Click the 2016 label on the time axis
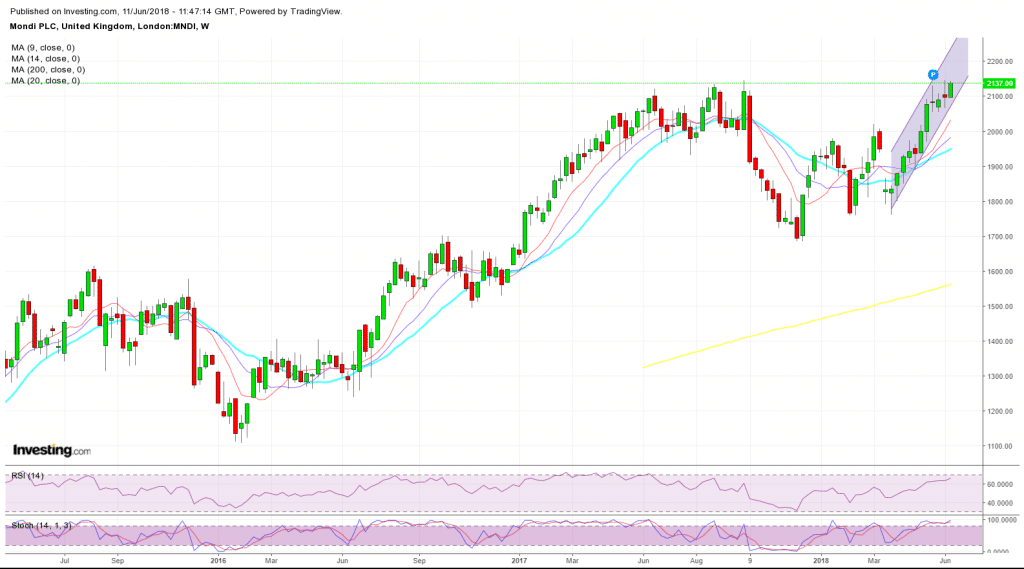The width and height of the screenshot is (1024, 569). click(221, 561)
